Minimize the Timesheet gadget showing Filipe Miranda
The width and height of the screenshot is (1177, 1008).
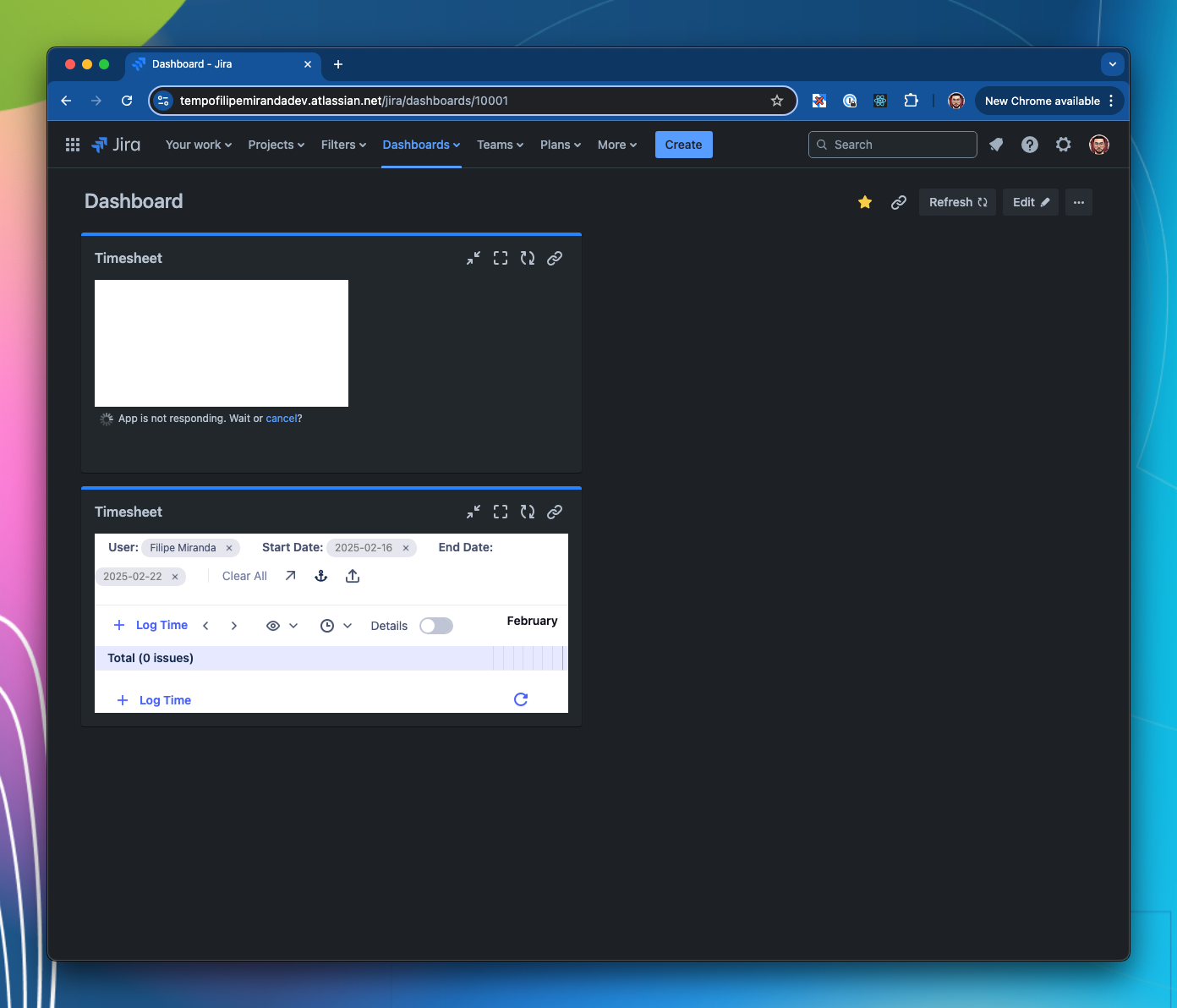tap(474, 512)
